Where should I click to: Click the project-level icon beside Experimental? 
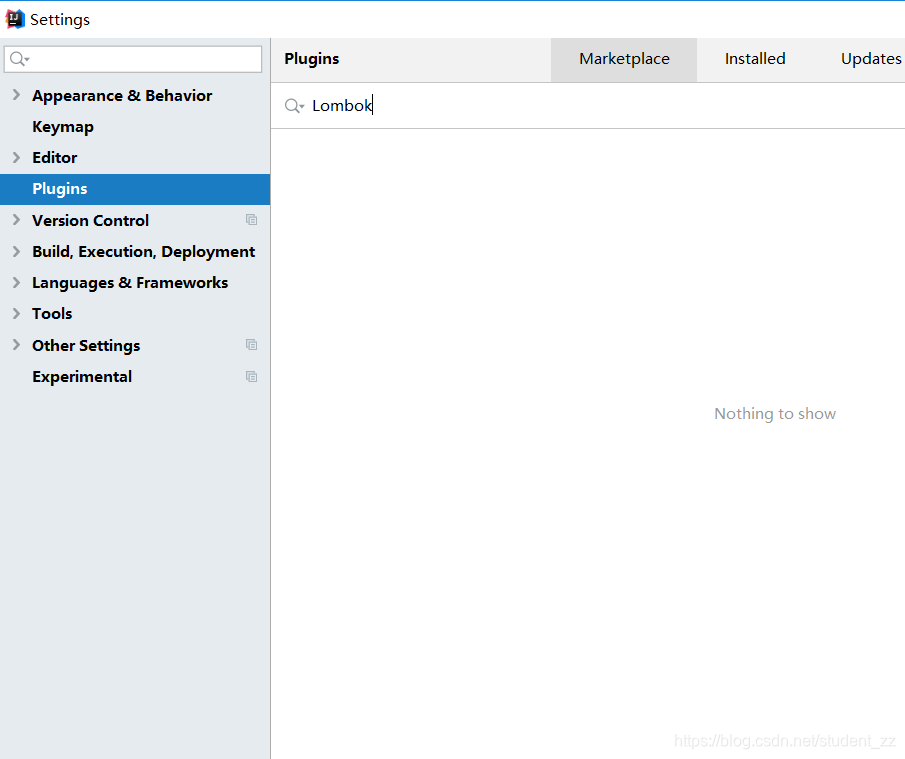(x=251, y=376)
